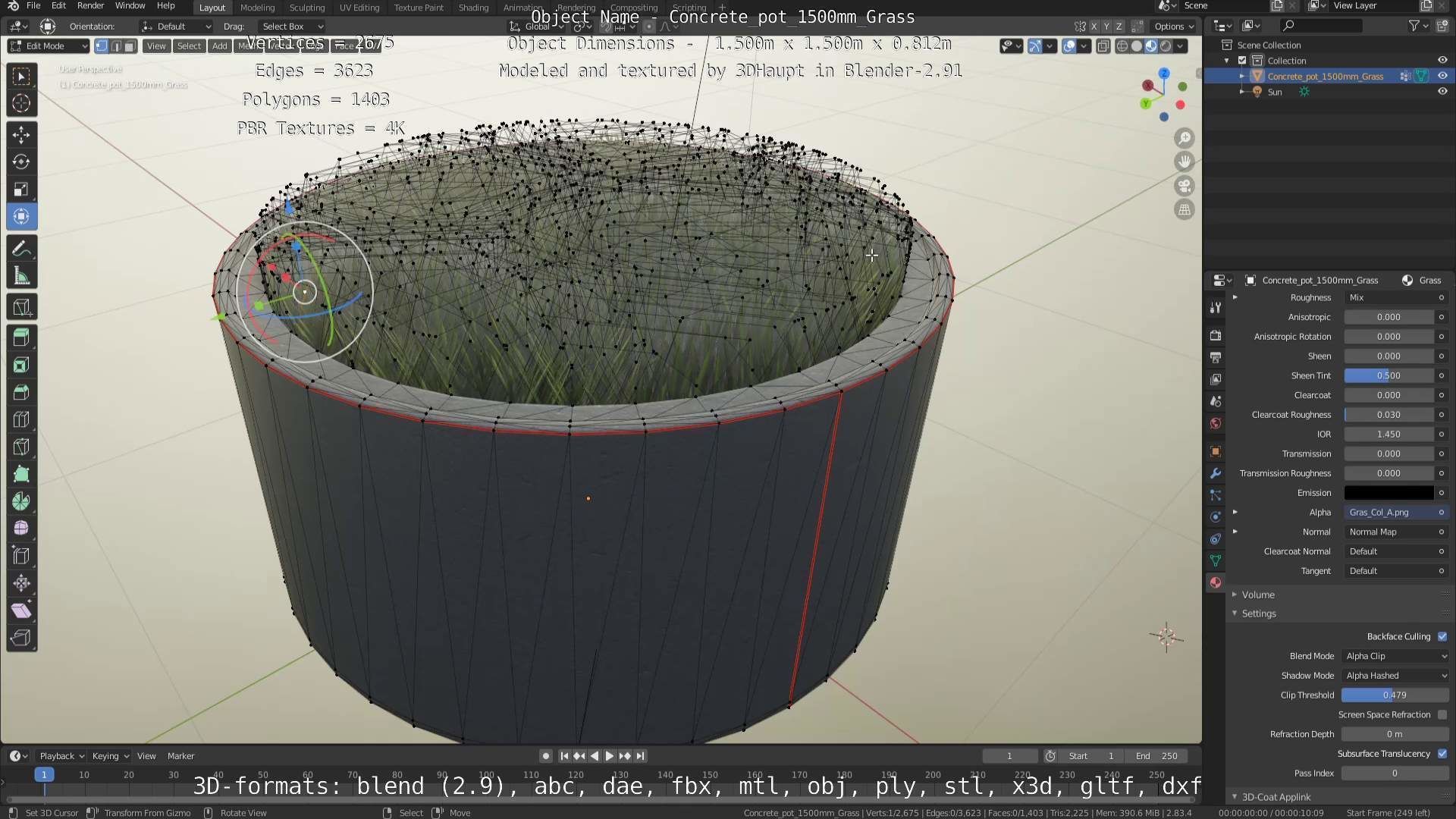Open the Render menu
Image resolution: width=1456 pixels, height=819 pixels.
click(90, 6)
